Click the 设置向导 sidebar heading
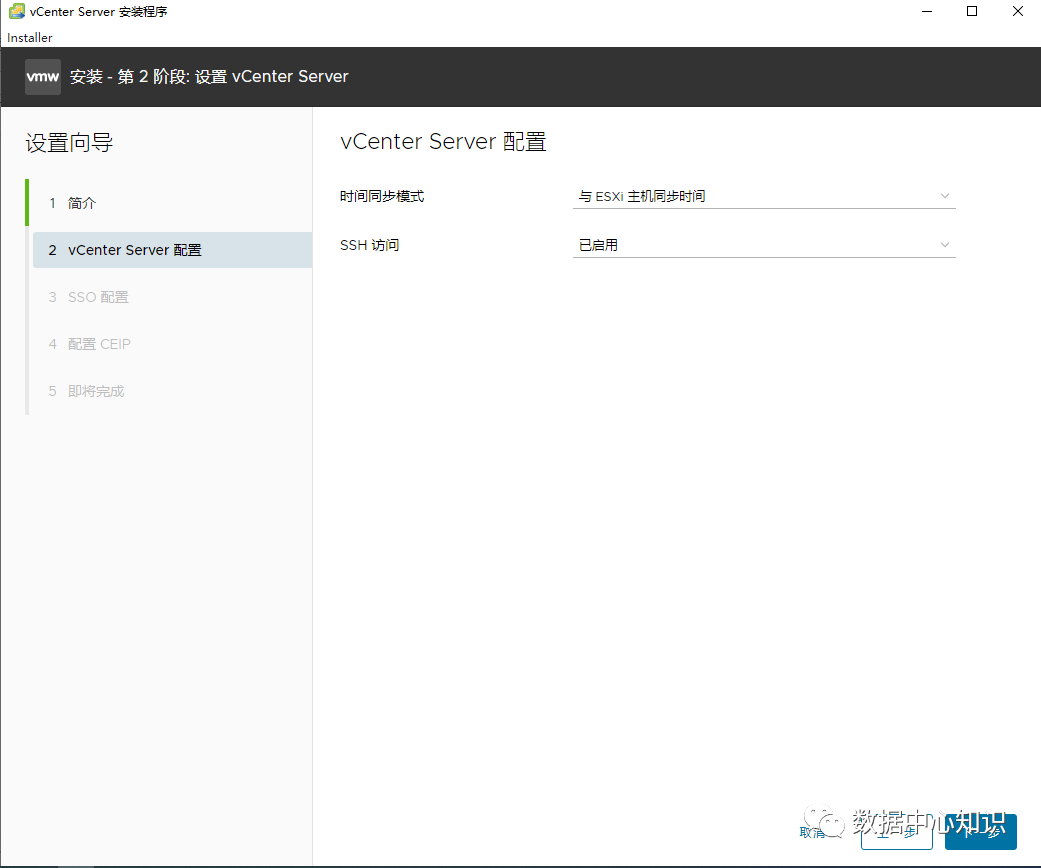This screenshot has width=1041, height=868. point(69,143)
